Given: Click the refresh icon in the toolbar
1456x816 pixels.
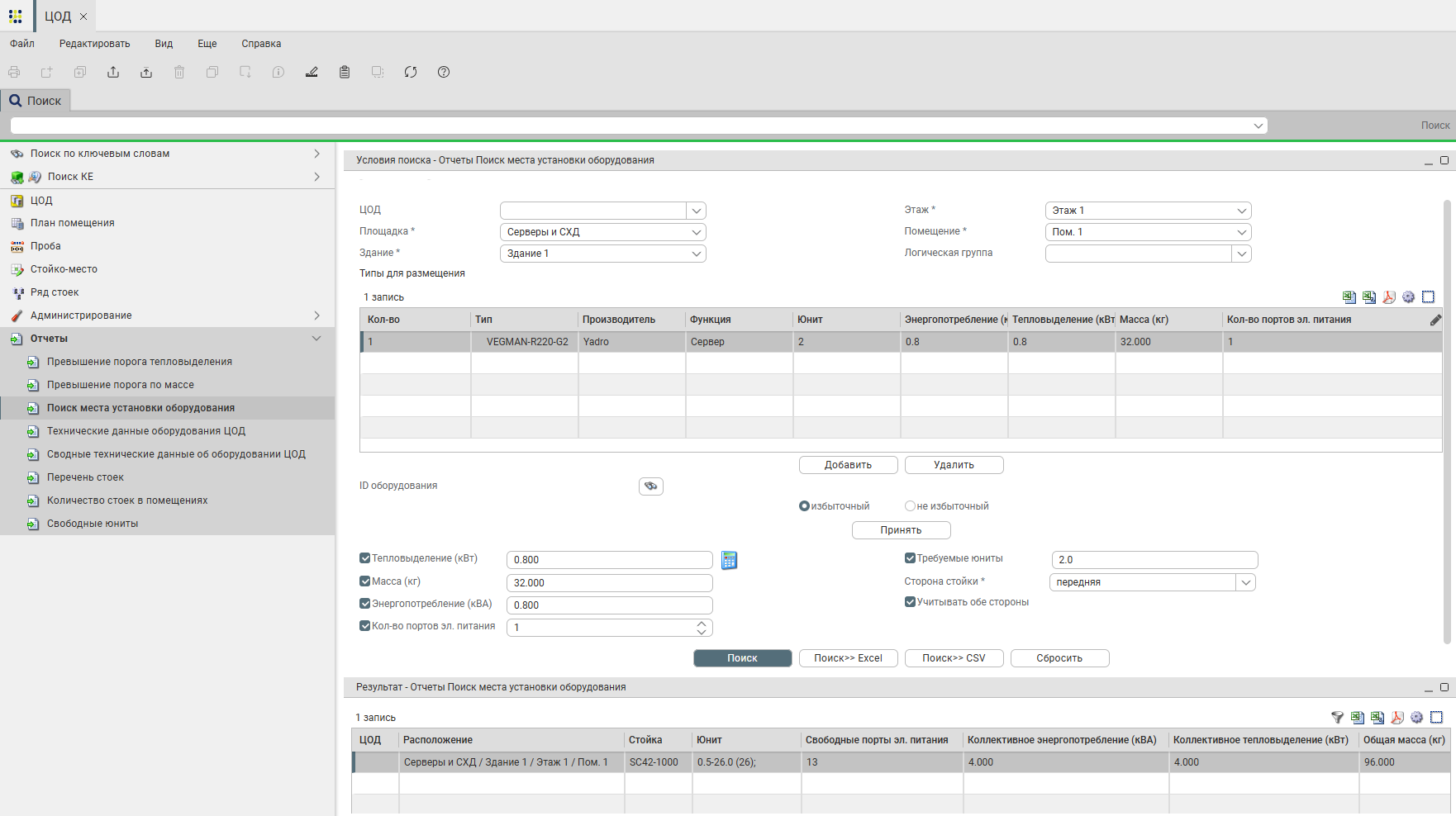Looking at the screenshot, I should click(411, 73).
